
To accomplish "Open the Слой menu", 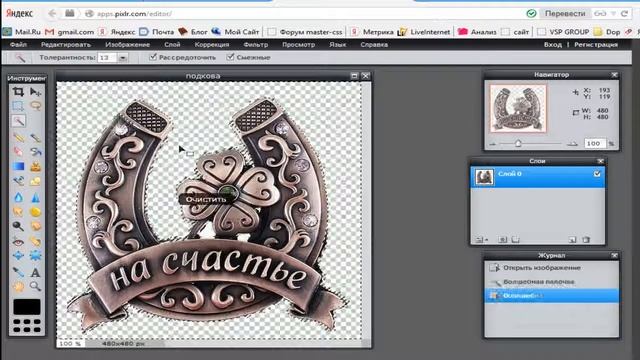I will coord(172,44).
